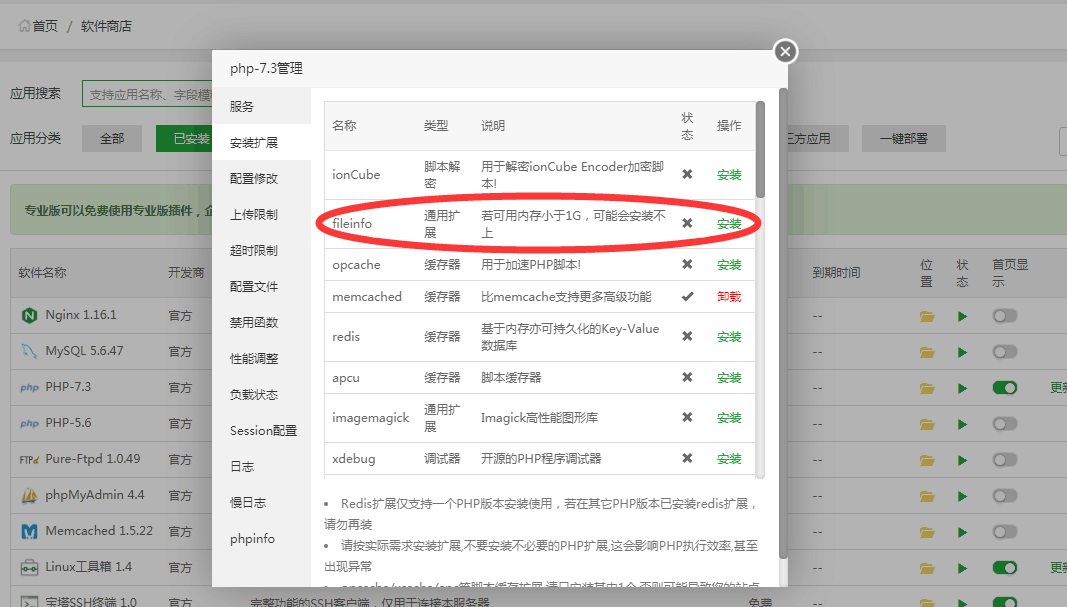Viewport: 1067px width, 607px height.
Task: Uninstall the memcached extension
Action: coord(729,297)
